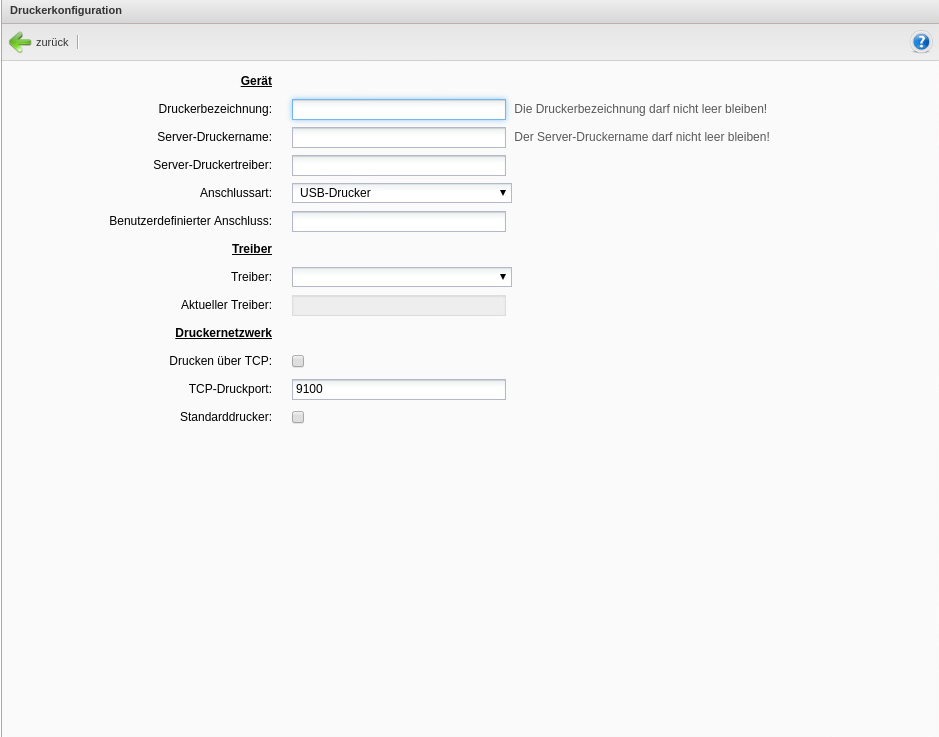Click the 'Benutzerdefinierter Anschluss' text field
939x737 pixels.
[x=398, y=221]
